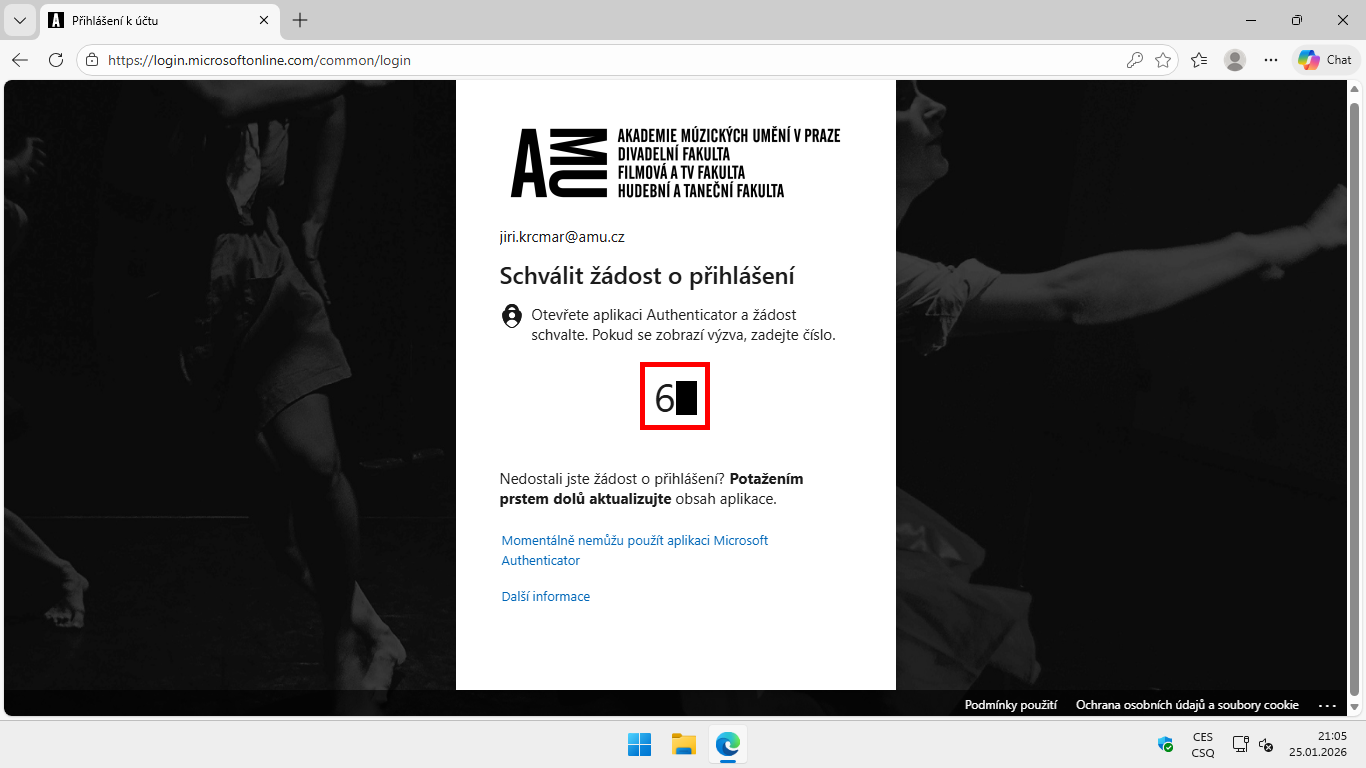Open the Další informace link

click(x=545, y=597)
